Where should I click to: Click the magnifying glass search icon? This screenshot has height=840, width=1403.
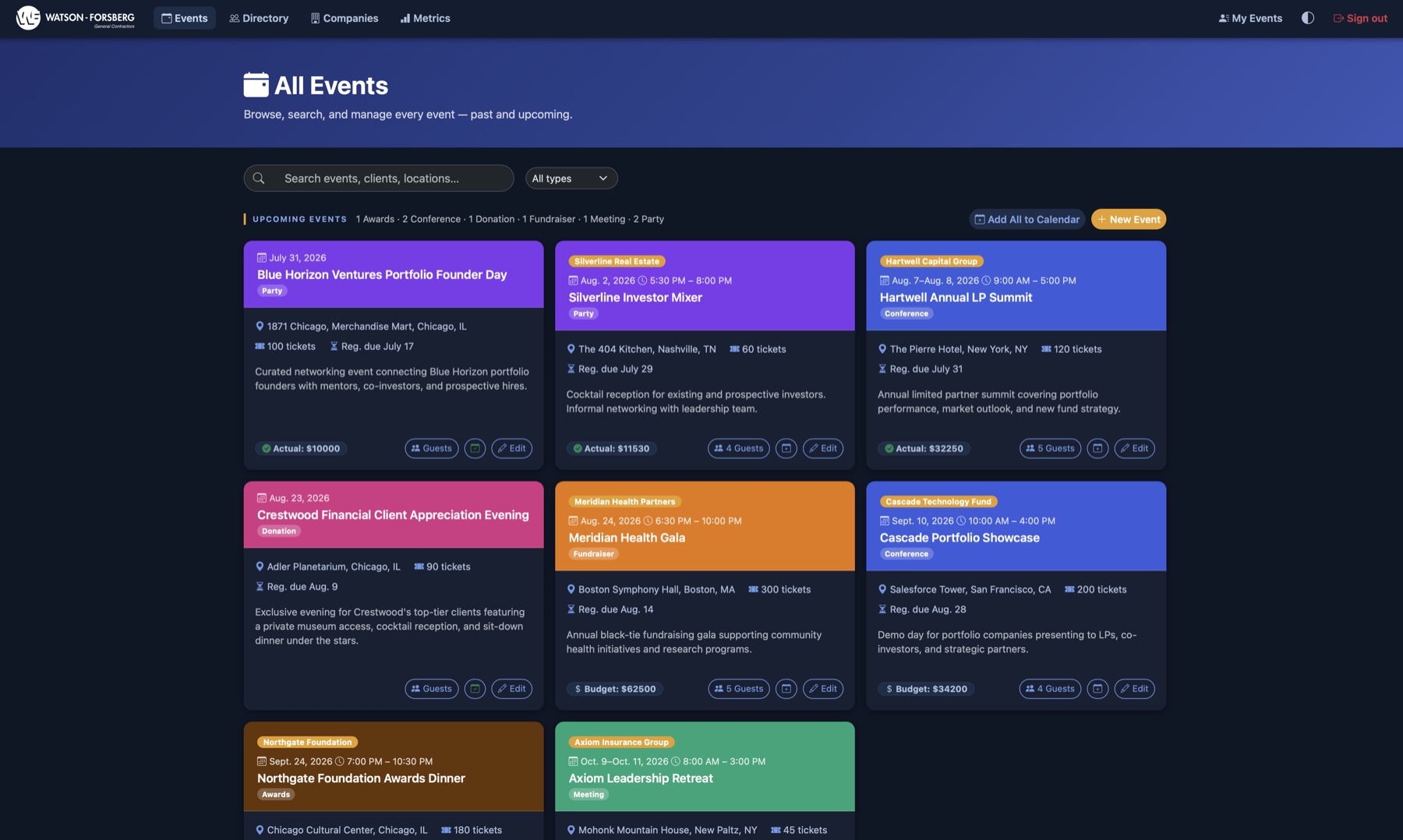[x=259, y=178]
